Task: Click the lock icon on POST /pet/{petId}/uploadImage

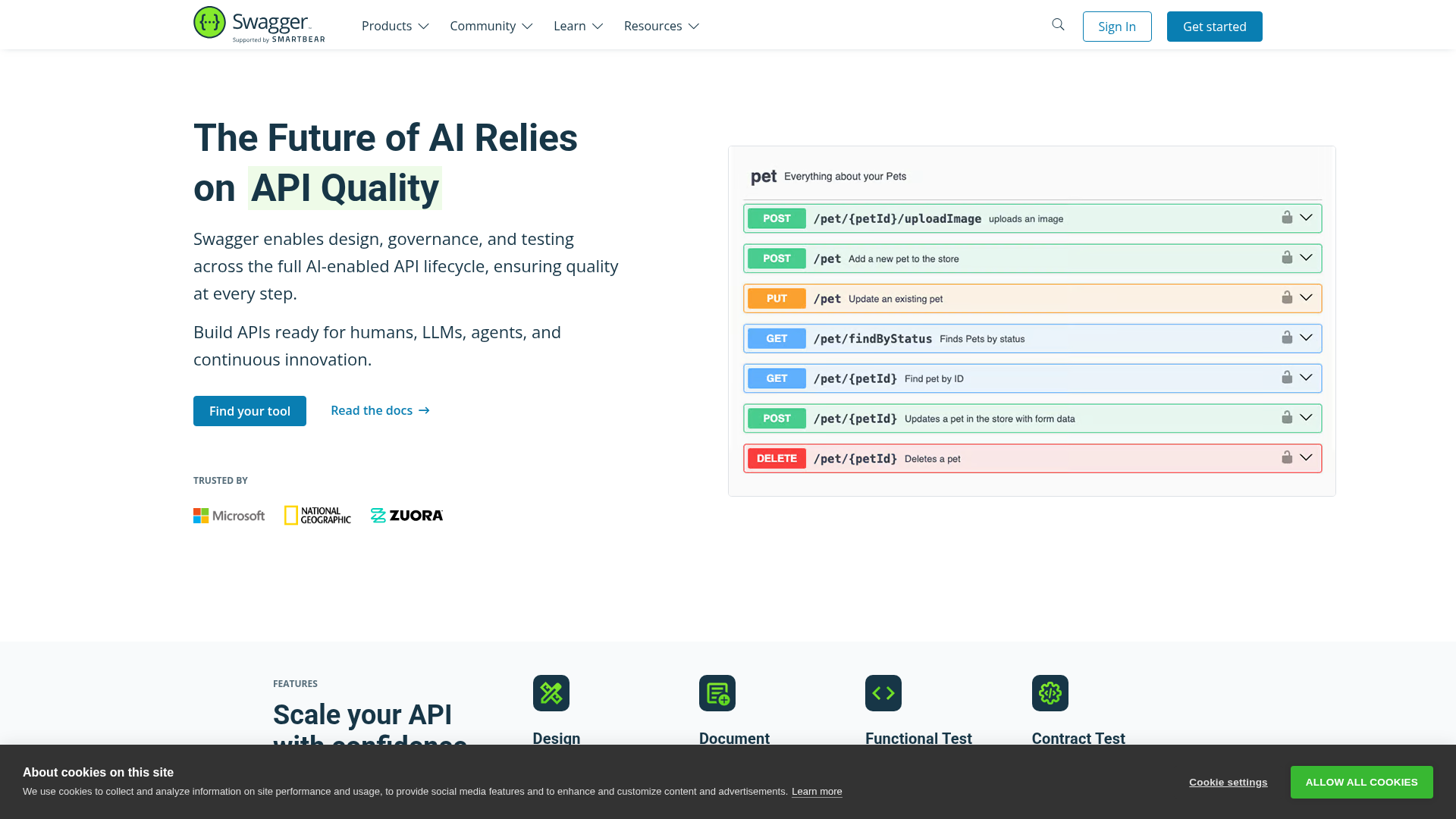Action: [x=1286, y=218]
